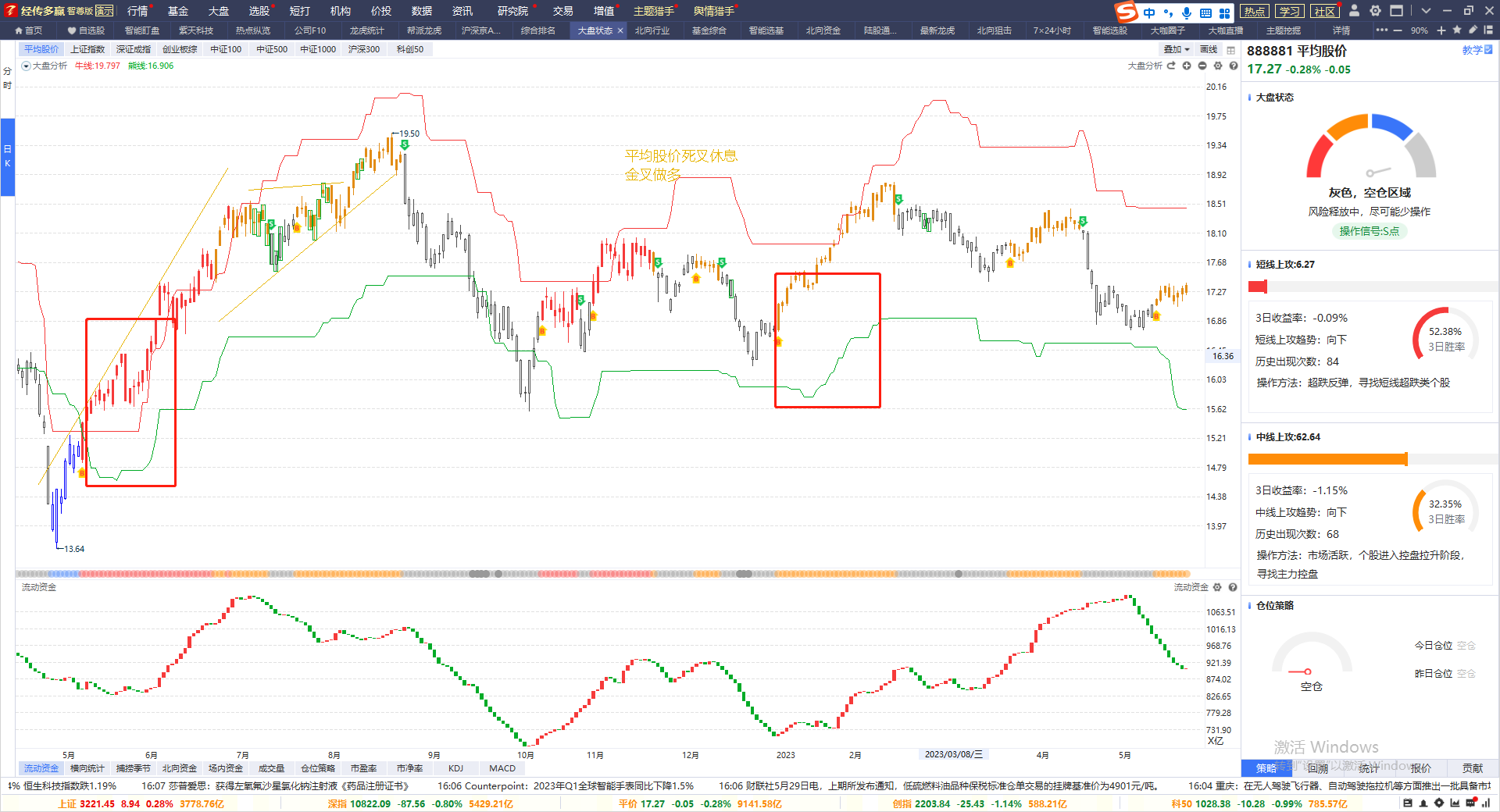Open the 流动资金 panel help icon
Viewport: 1500px width, 812px height.
[1233, 587]
